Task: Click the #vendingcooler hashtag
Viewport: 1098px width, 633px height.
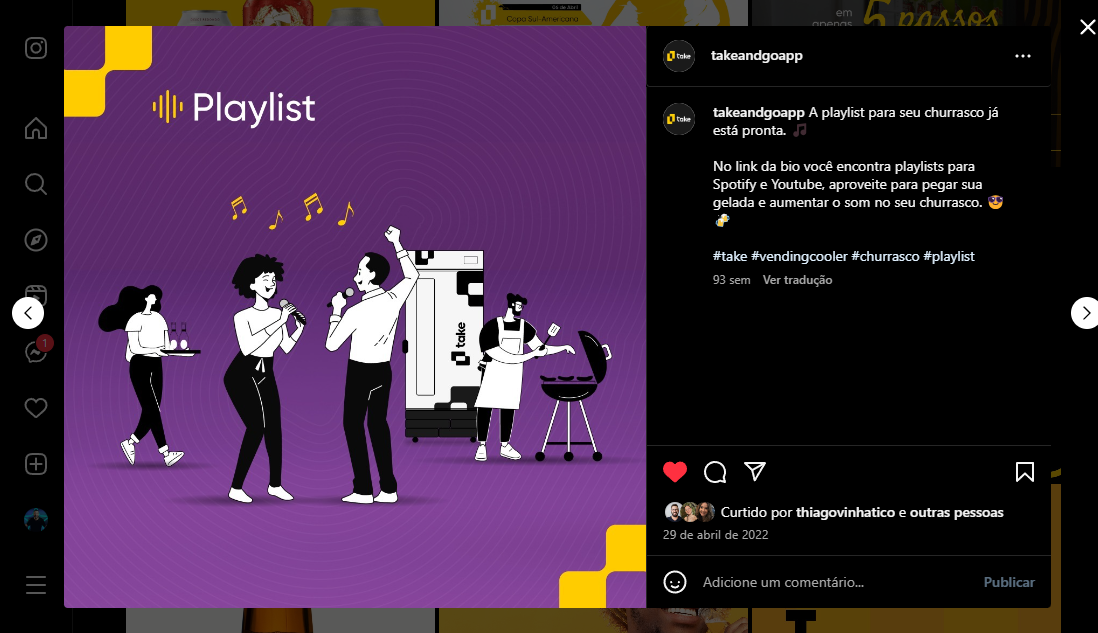Action: coord(799,256)
